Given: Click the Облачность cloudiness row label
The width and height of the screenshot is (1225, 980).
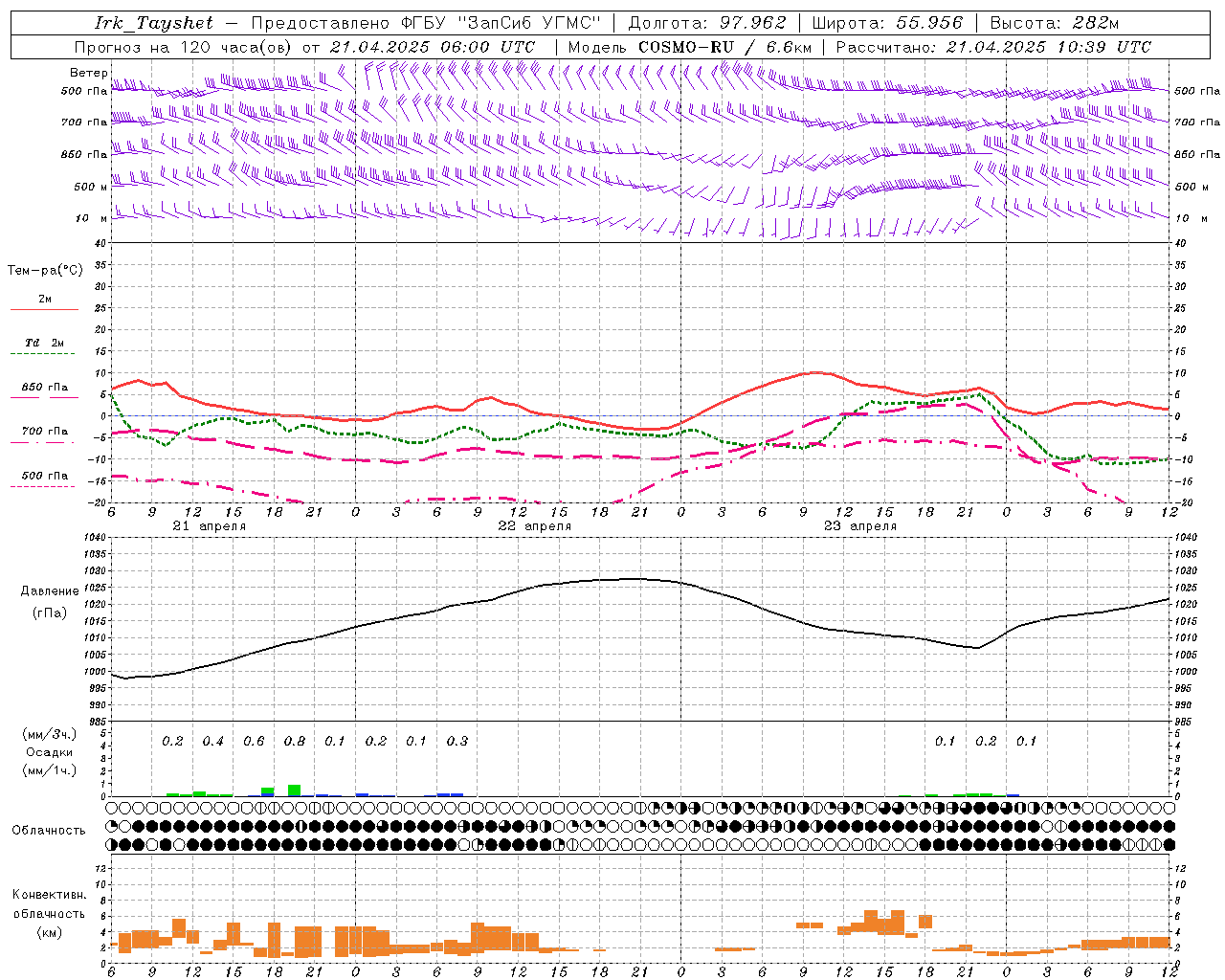Looking at the screenshot, I should click(x=49, y=830).
